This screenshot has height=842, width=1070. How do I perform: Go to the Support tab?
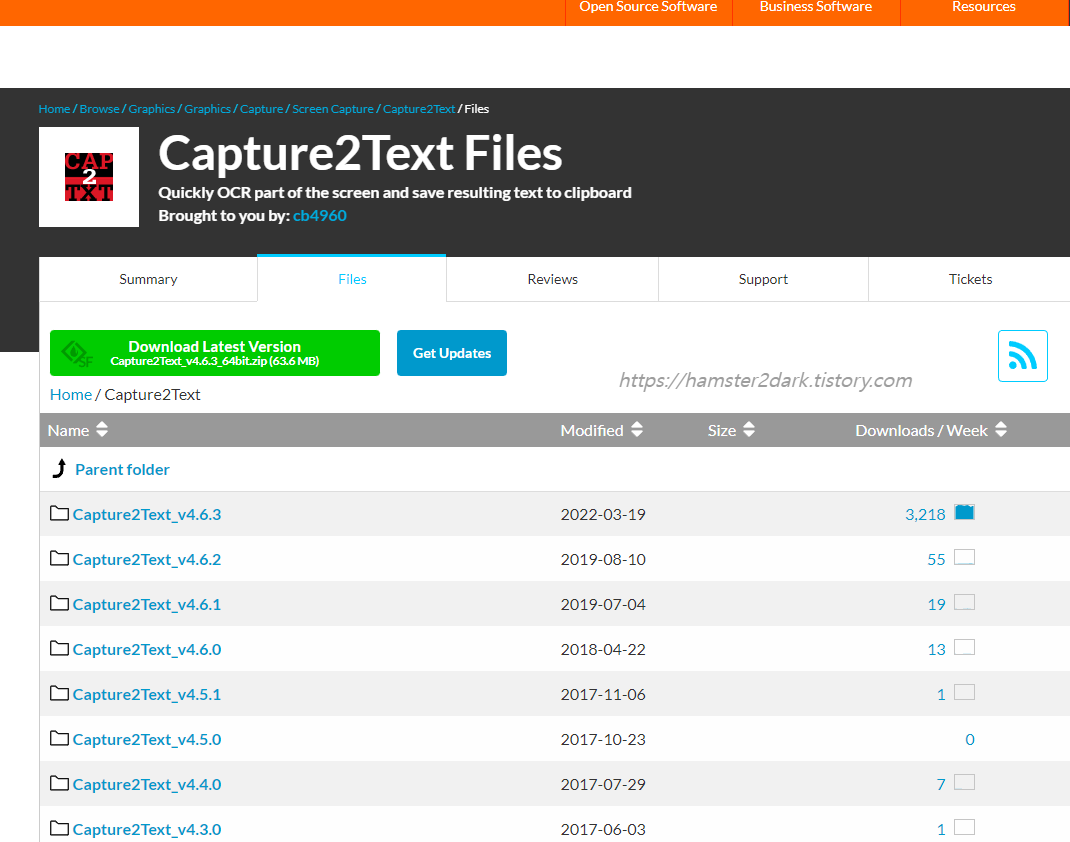coord(763,279)
